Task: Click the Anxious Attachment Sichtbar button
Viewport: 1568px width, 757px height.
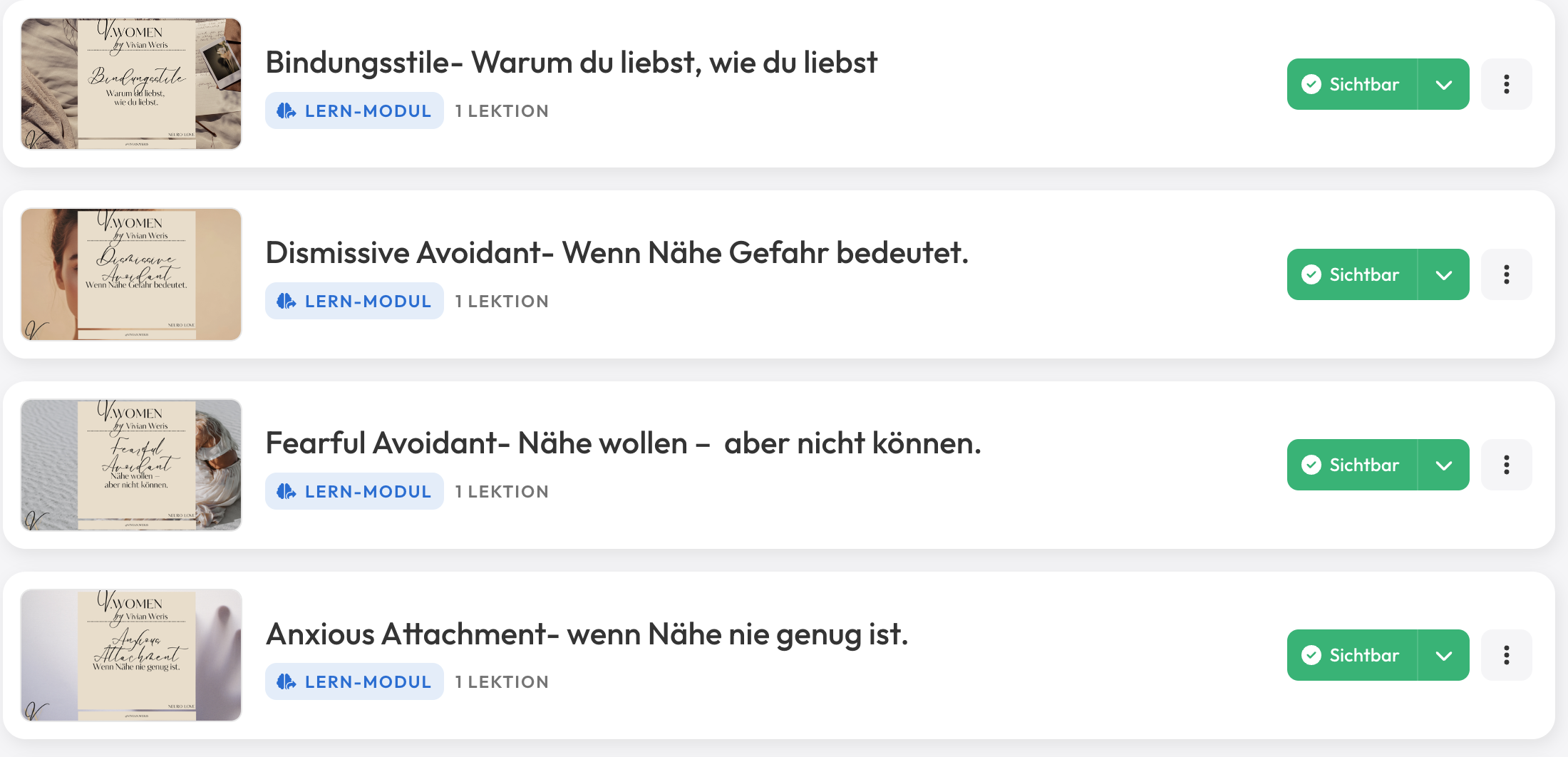Action: pos(1352,655)
